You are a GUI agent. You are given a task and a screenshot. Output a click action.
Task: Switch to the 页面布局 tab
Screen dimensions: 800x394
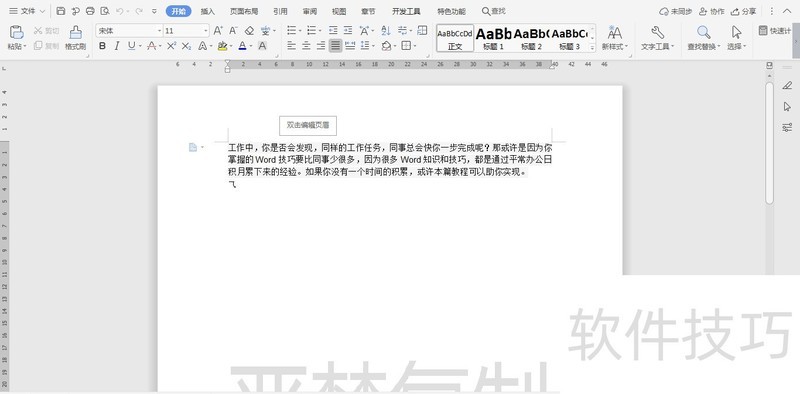tap(244, 11)
